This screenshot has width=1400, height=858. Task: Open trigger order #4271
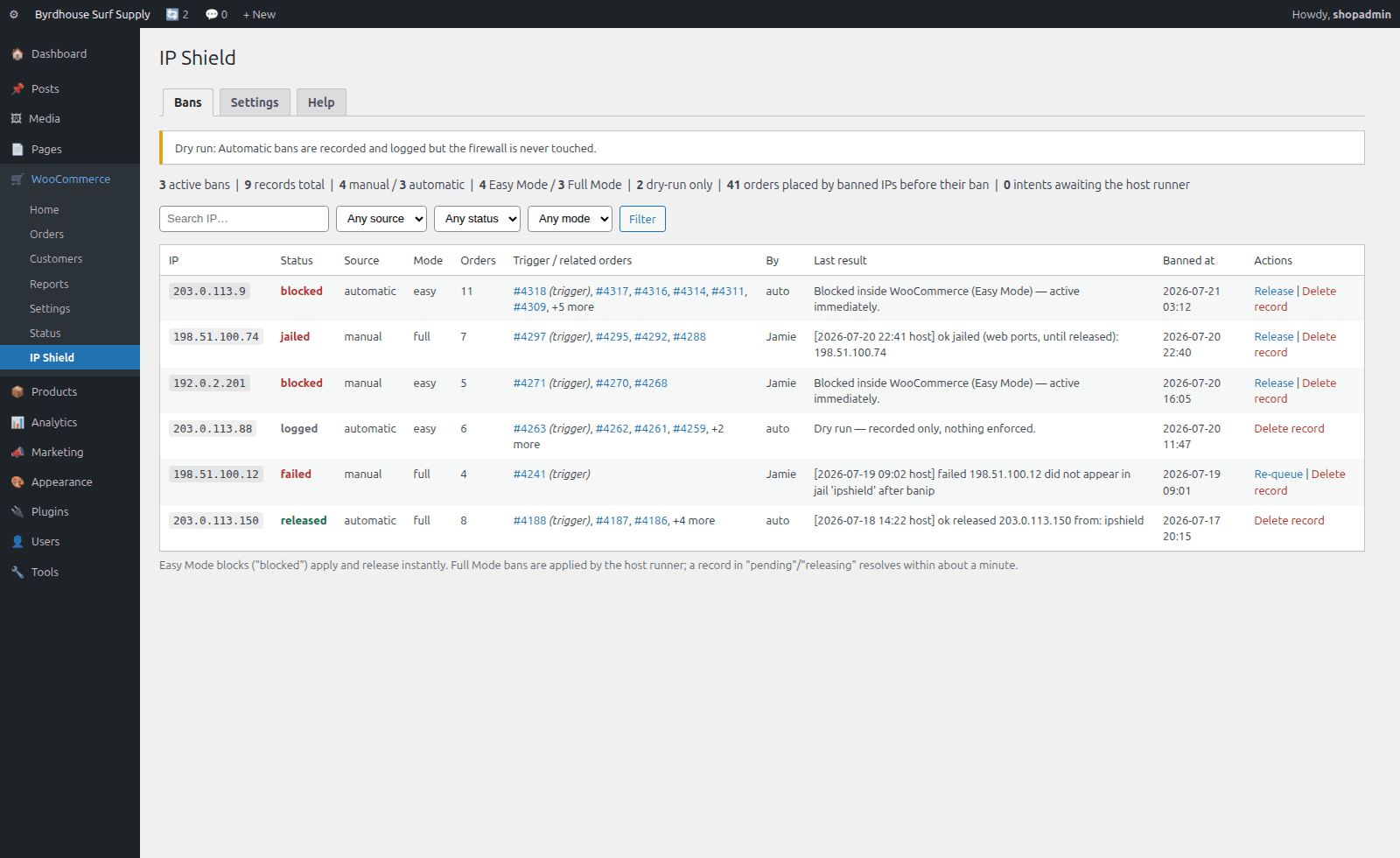[529, 383]
